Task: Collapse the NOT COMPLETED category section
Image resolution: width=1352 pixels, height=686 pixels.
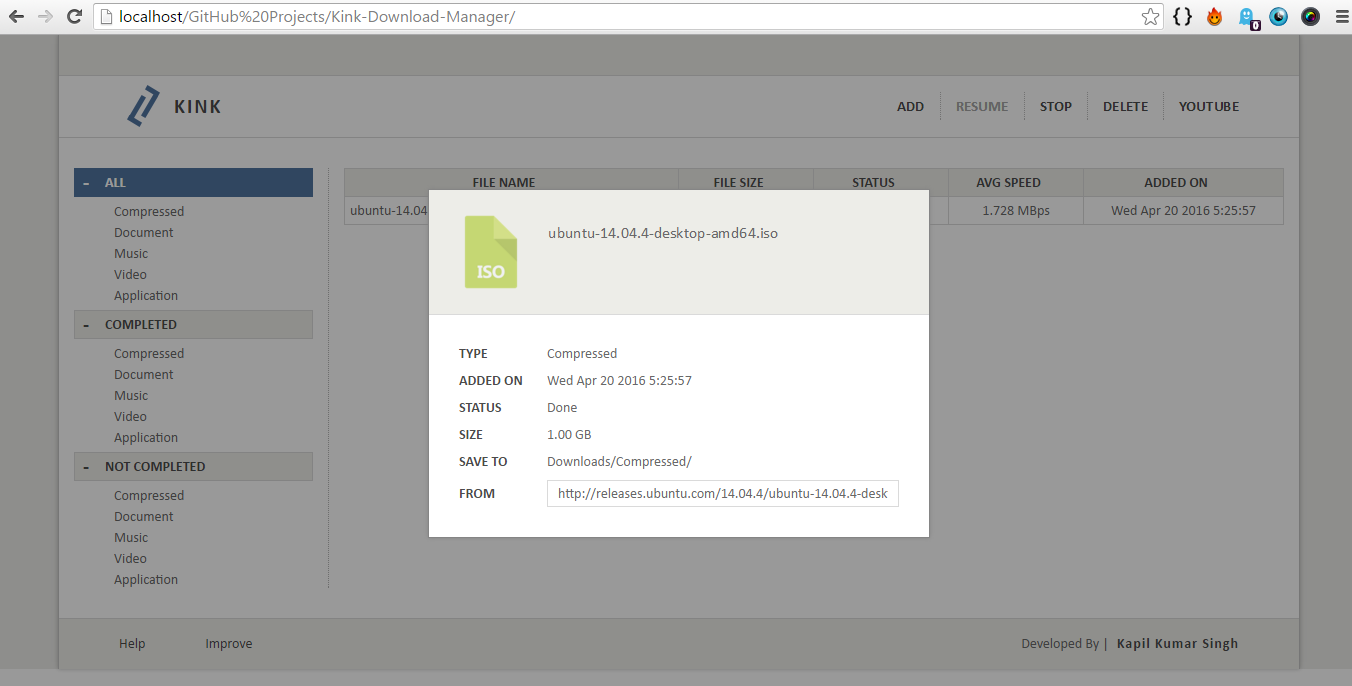Action: coord(193,466)
